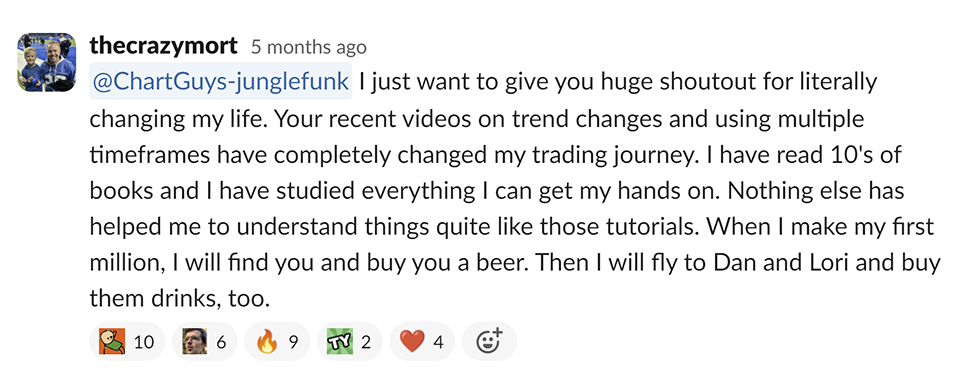The height and width of the screenshot is (390, 960).
Task: Click the message line starting "changing my life"
Action: tap(477, 118)
